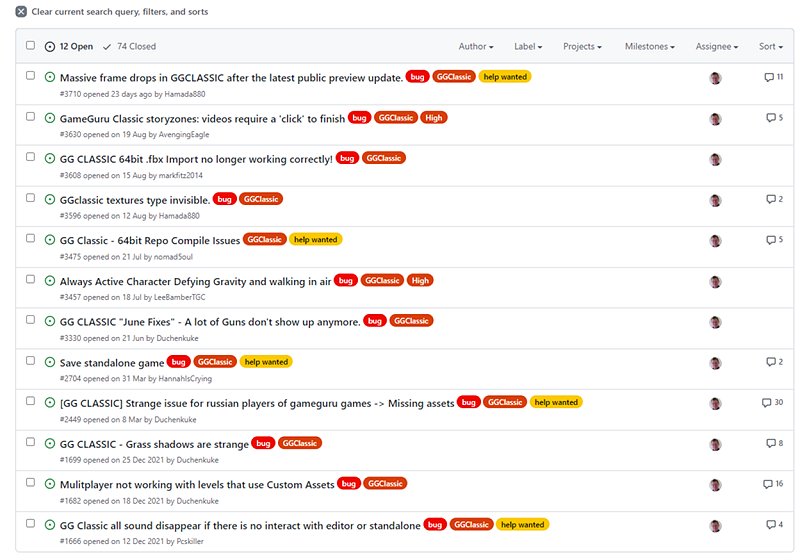
Task: Check the box for GG CLASSIC 64bit .fbx Import issue
Action: pyautogui.click(x=30, y=158)
